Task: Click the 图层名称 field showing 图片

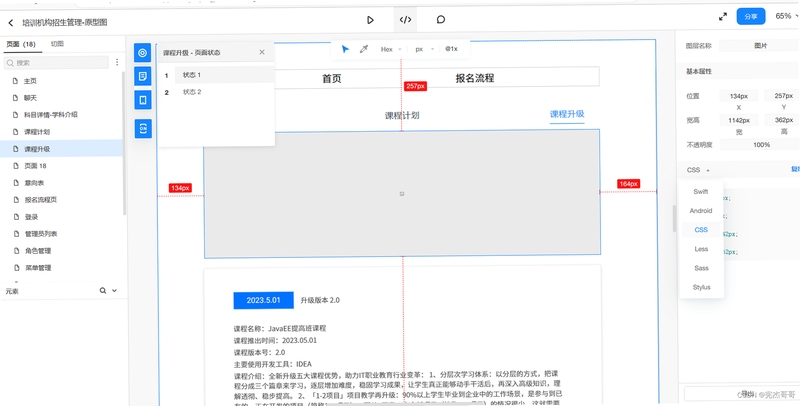Action: tap(760, 46)
